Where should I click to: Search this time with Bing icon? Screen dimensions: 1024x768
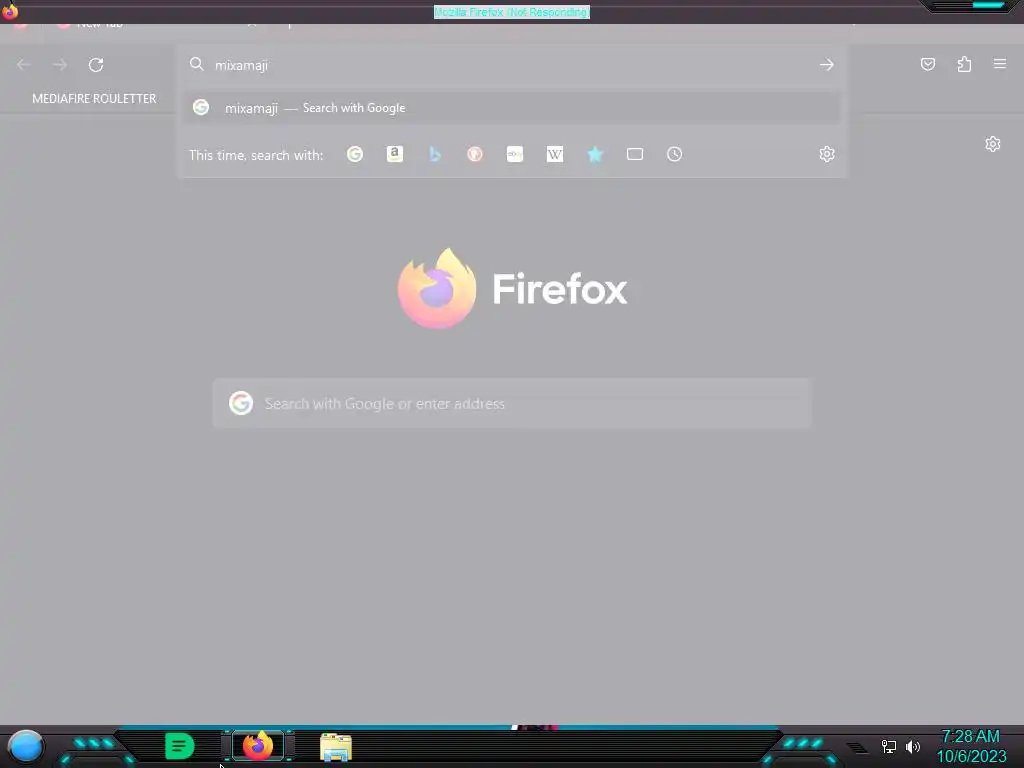click(435, 154)
